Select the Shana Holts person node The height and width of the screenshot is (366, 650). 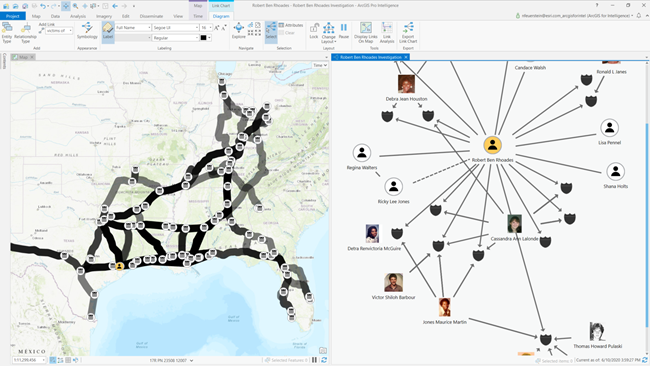(x=615, y=171)
